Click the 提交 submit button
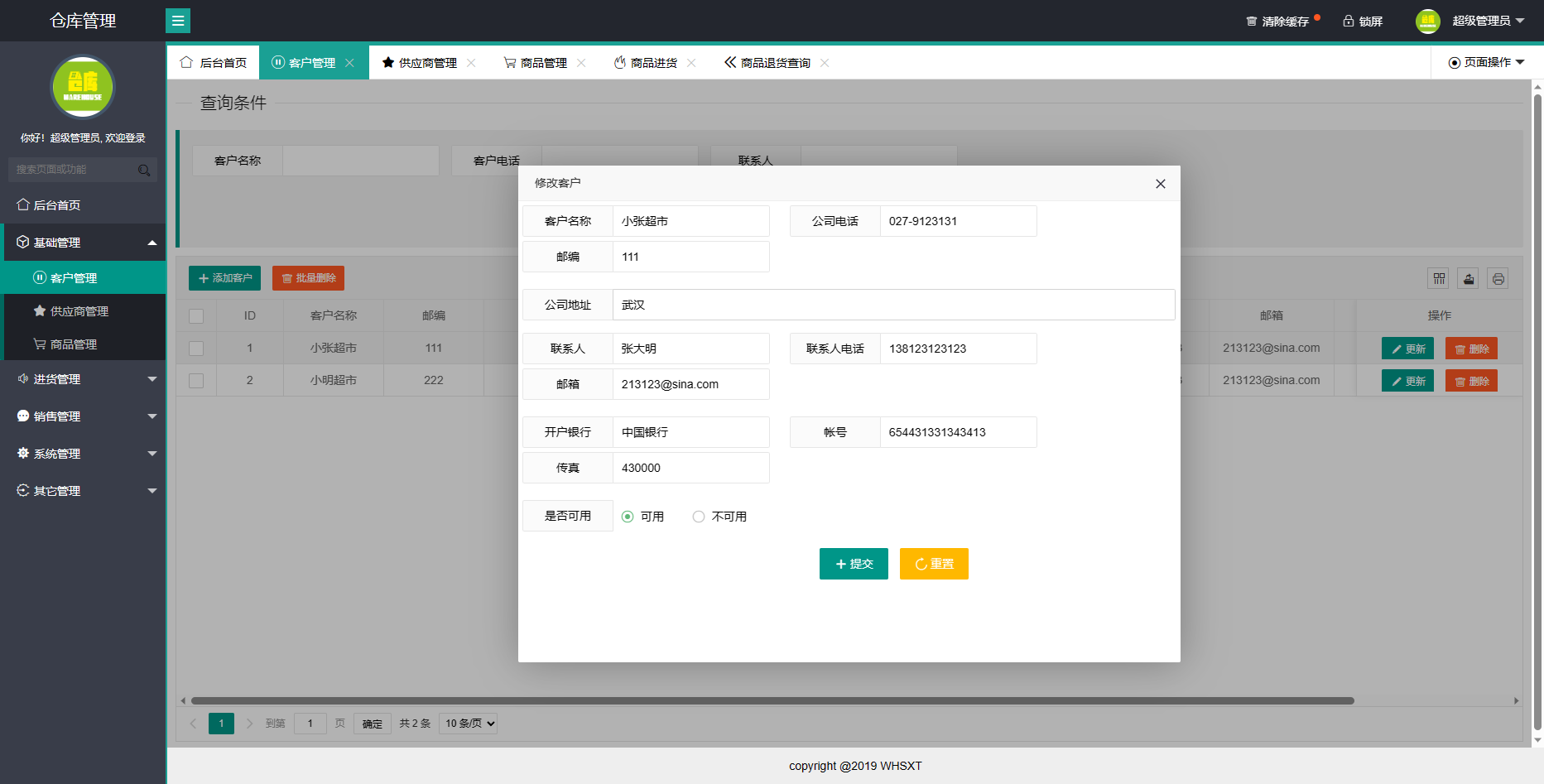Viewport: 1544px width, 784px height. (854, 564)
